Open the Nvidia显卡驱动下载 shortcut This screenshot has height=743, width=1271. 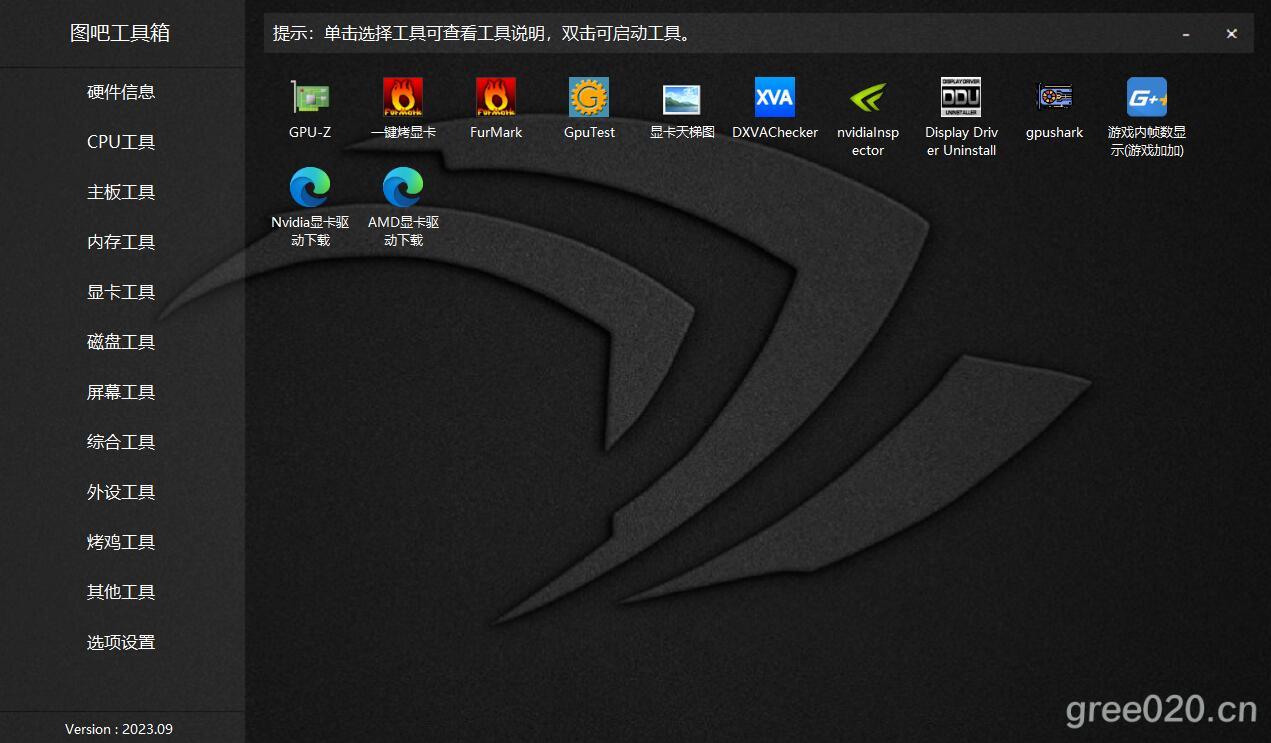pos(310,188)
